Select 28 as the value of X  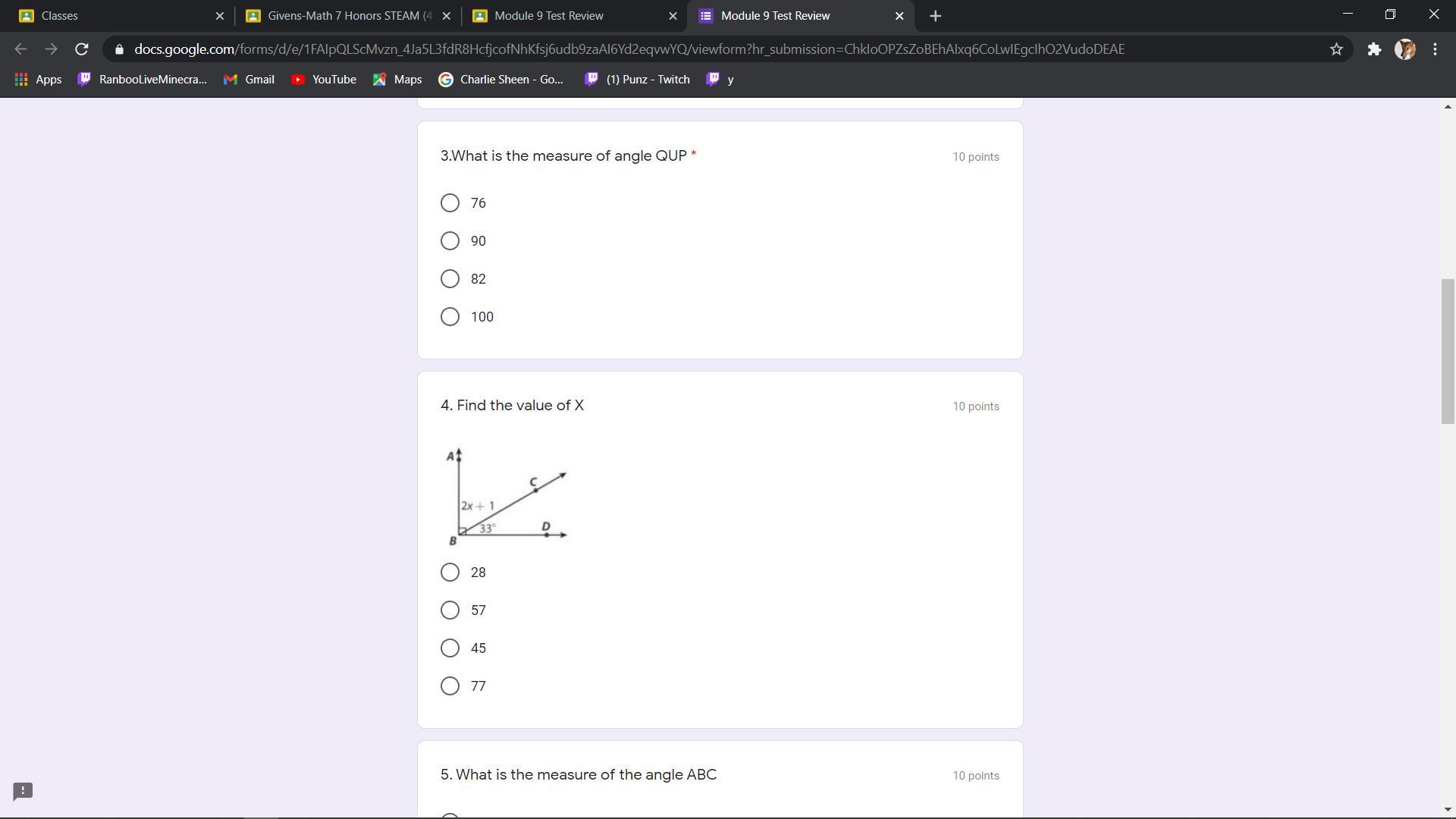(x=450, y=573)
